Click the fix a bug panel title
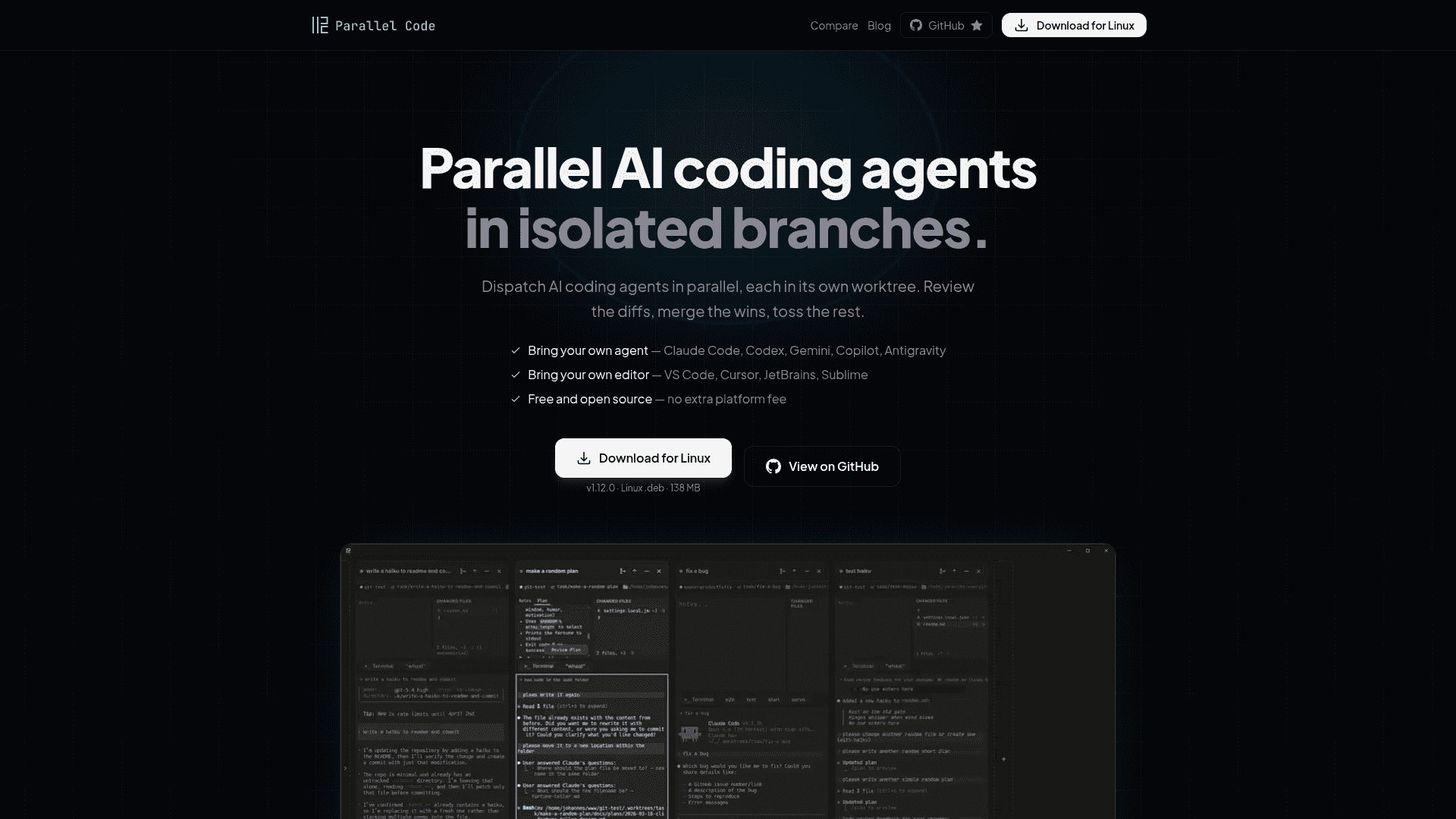The height and width of the screenshot is (819, 1456). 697,571
